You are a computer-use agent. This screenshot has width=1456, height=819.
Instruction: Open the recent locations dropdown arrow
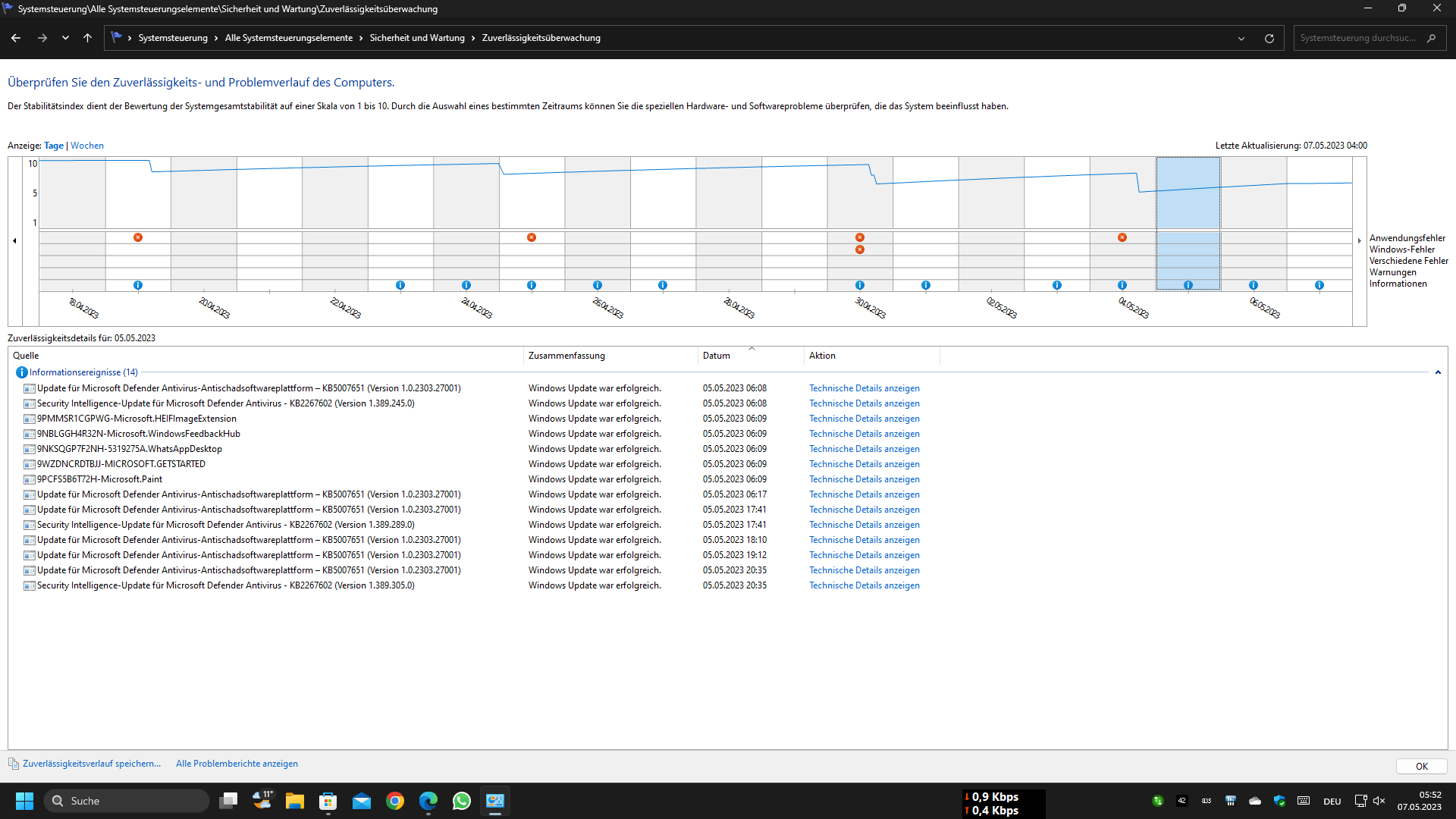(x=66, y=38)
